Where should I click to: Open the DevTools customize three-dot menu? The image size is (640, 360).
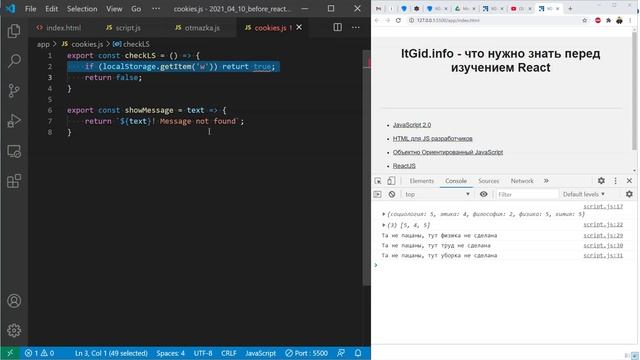tap(616, 181)
